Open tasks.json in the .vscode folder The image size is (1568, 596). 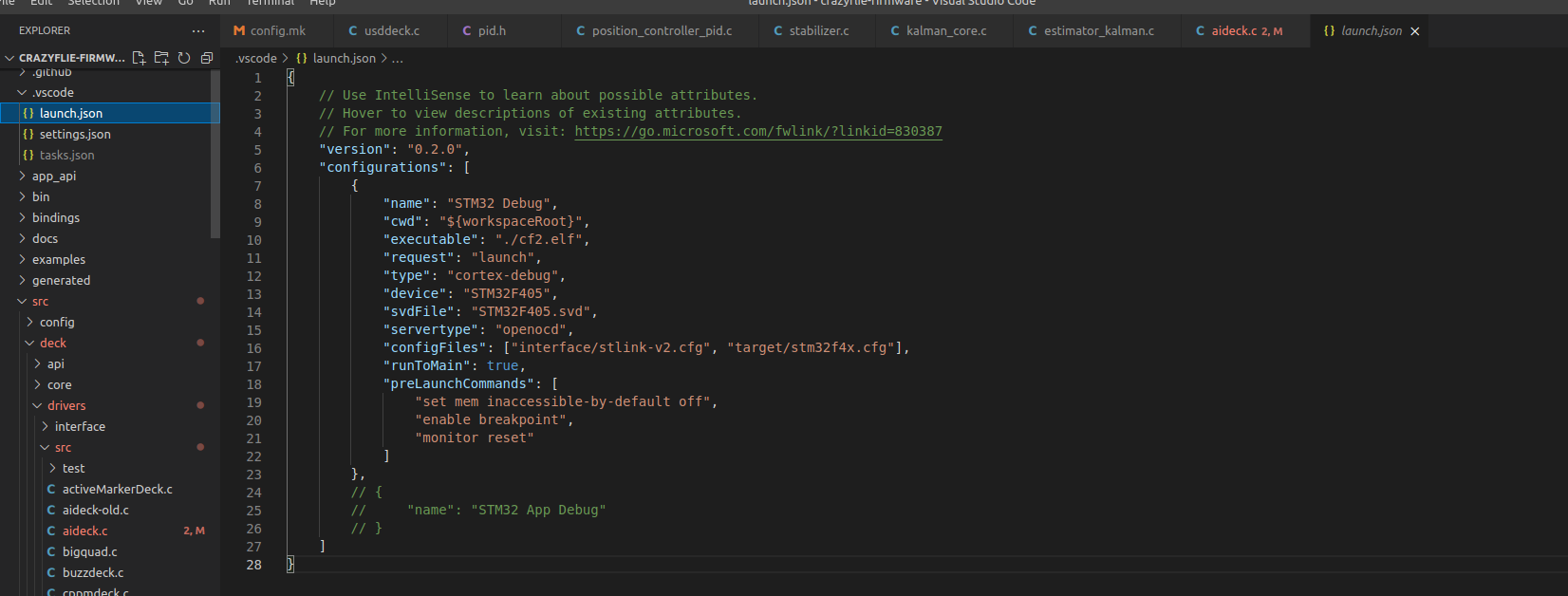[66, 155]
